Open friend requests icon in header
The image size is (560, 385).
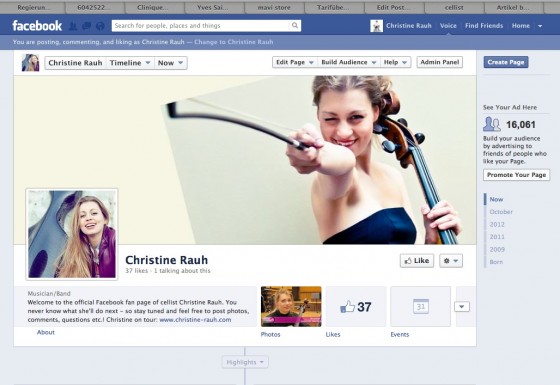[x=73, y=26]
